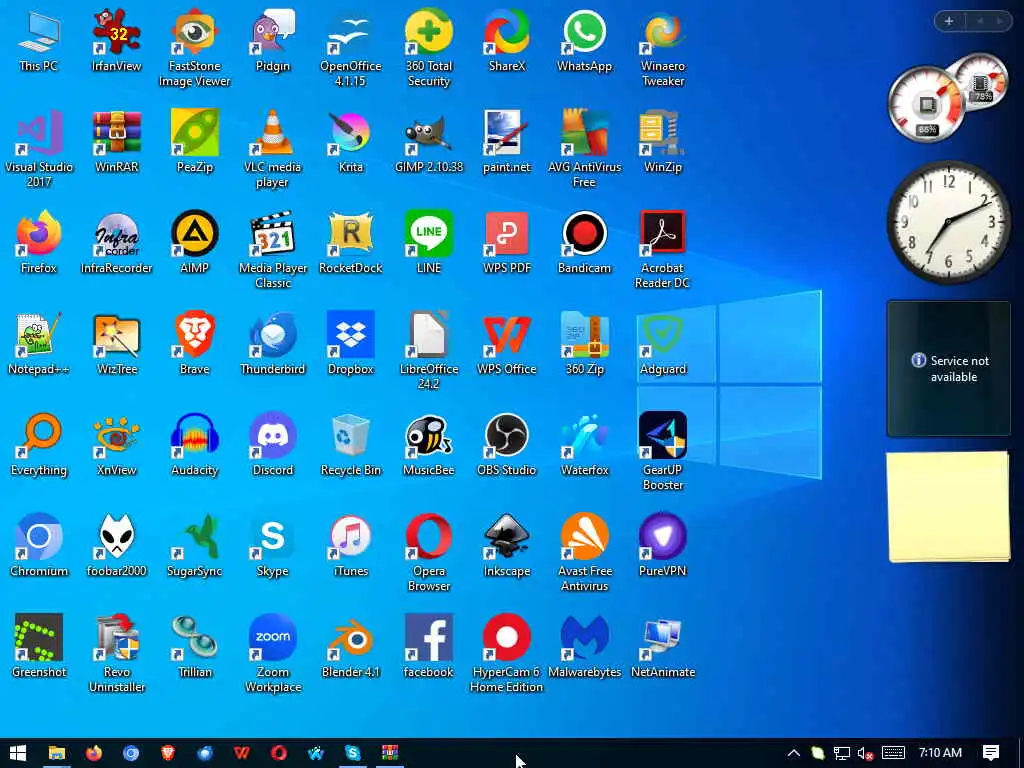Click the muted volume tray icon

[865, 753]
